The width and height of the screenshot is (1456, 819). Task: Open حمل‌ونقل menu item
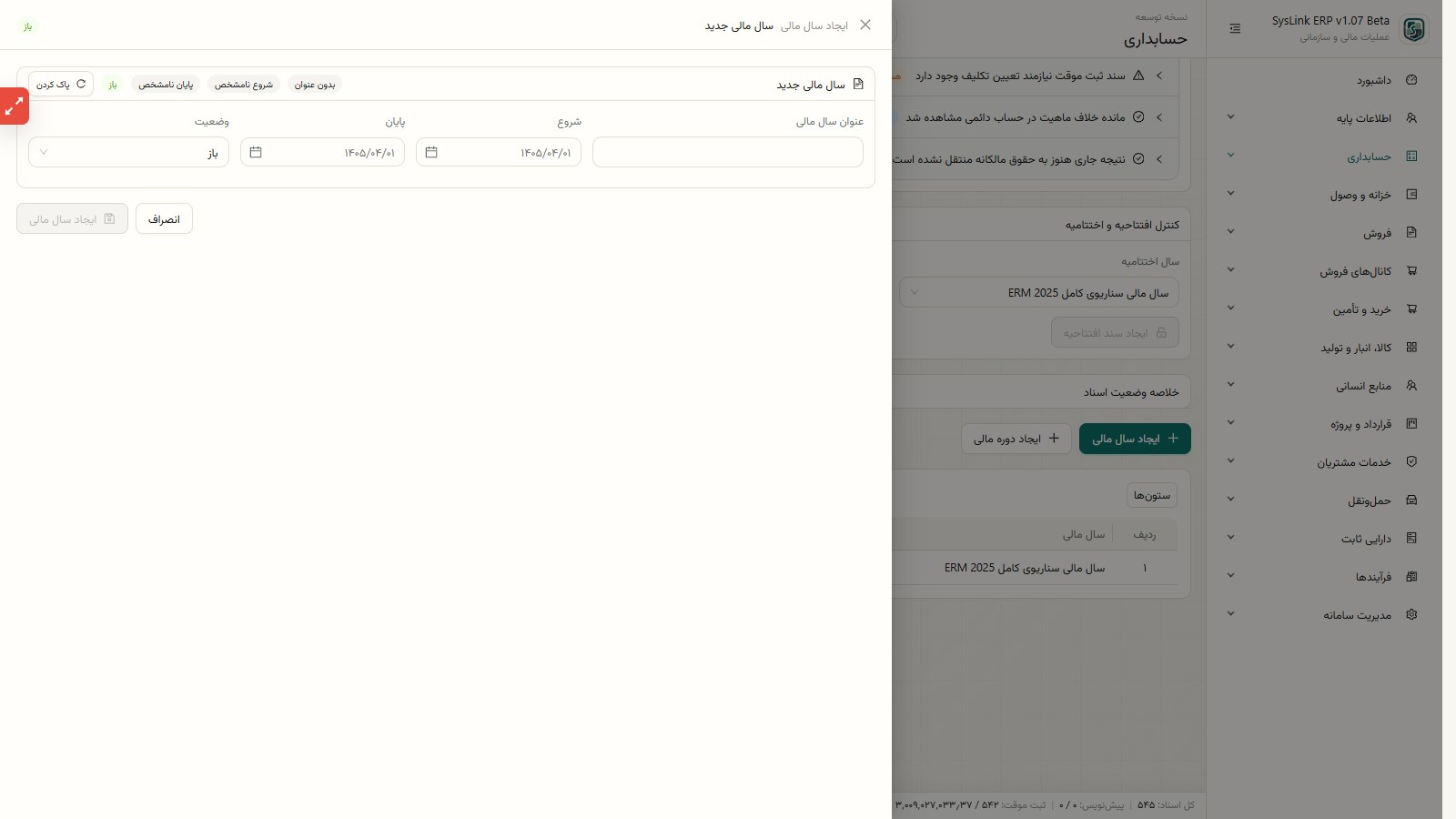[1325, 500]
